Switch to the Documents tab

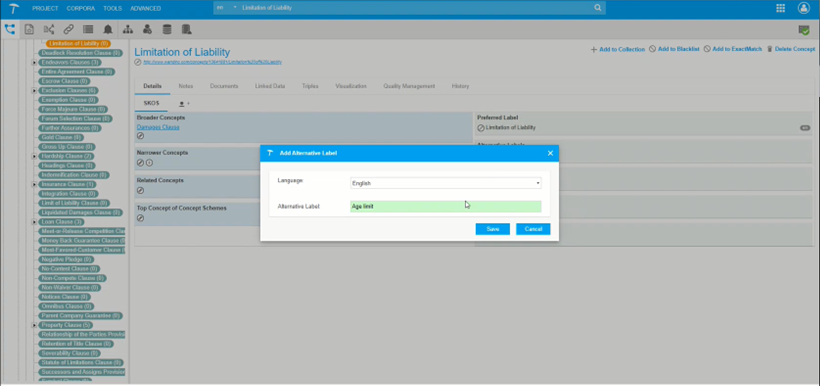[224, 86]
